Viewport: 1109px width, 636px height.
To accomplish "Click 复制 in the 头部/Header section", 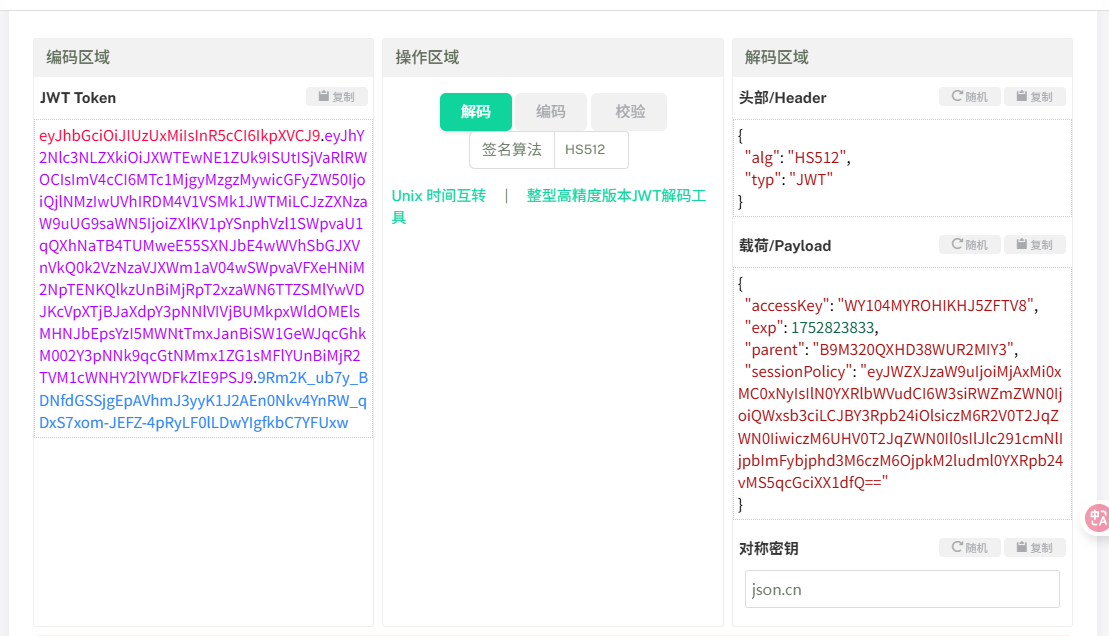I will coord(1034,97).
